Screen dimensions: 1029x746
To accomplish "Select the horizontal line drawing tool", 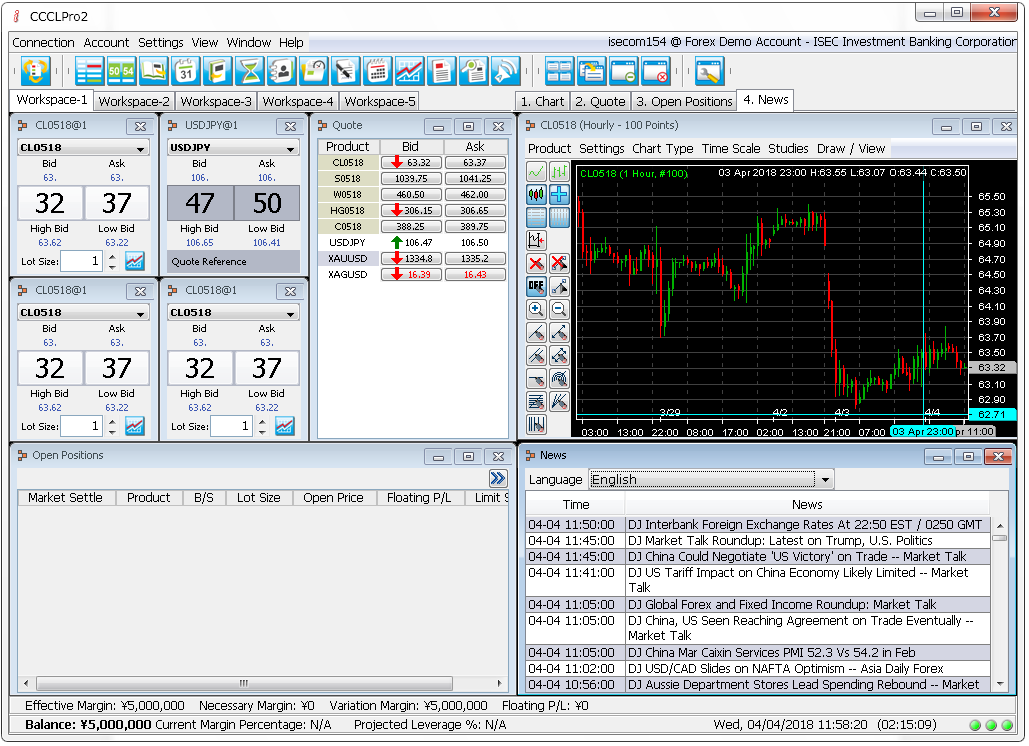I will pos(536,378).
